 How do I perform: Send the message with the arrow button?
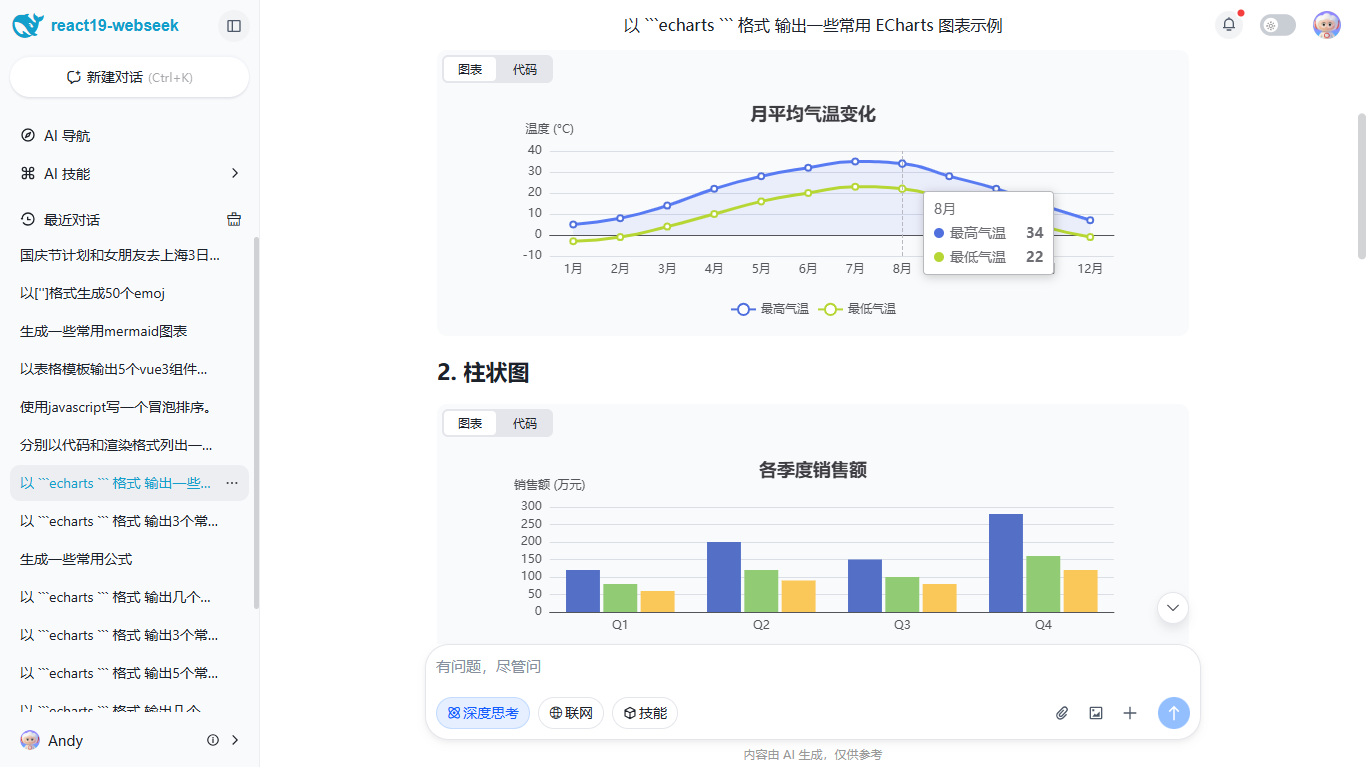1174,713
